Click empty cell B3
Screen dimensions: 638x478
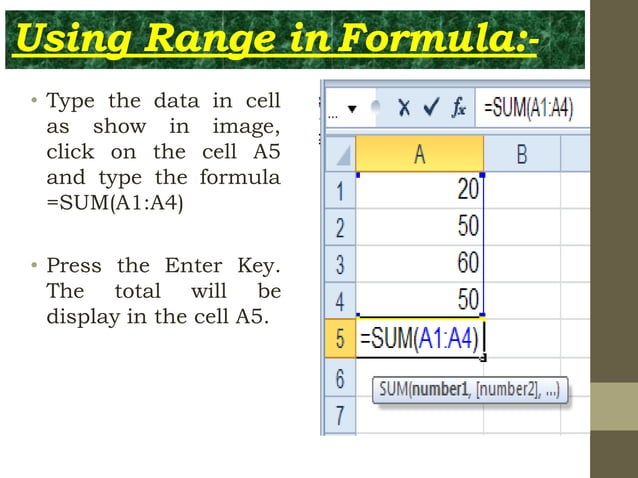(x=522, y=264)
